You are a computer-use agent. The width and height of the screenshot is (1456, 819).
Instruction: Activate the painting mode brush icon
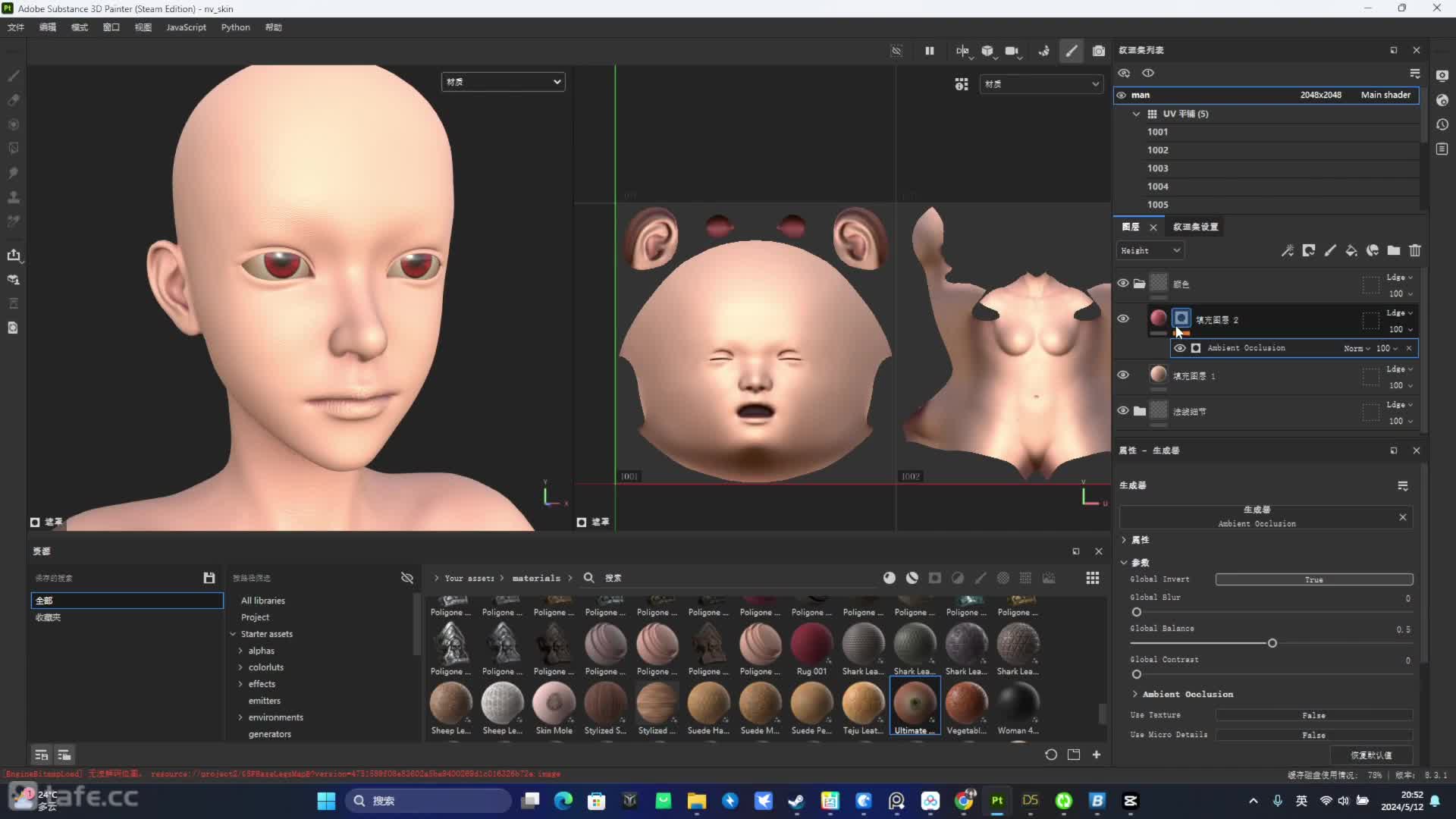[x=1072, y=51]
